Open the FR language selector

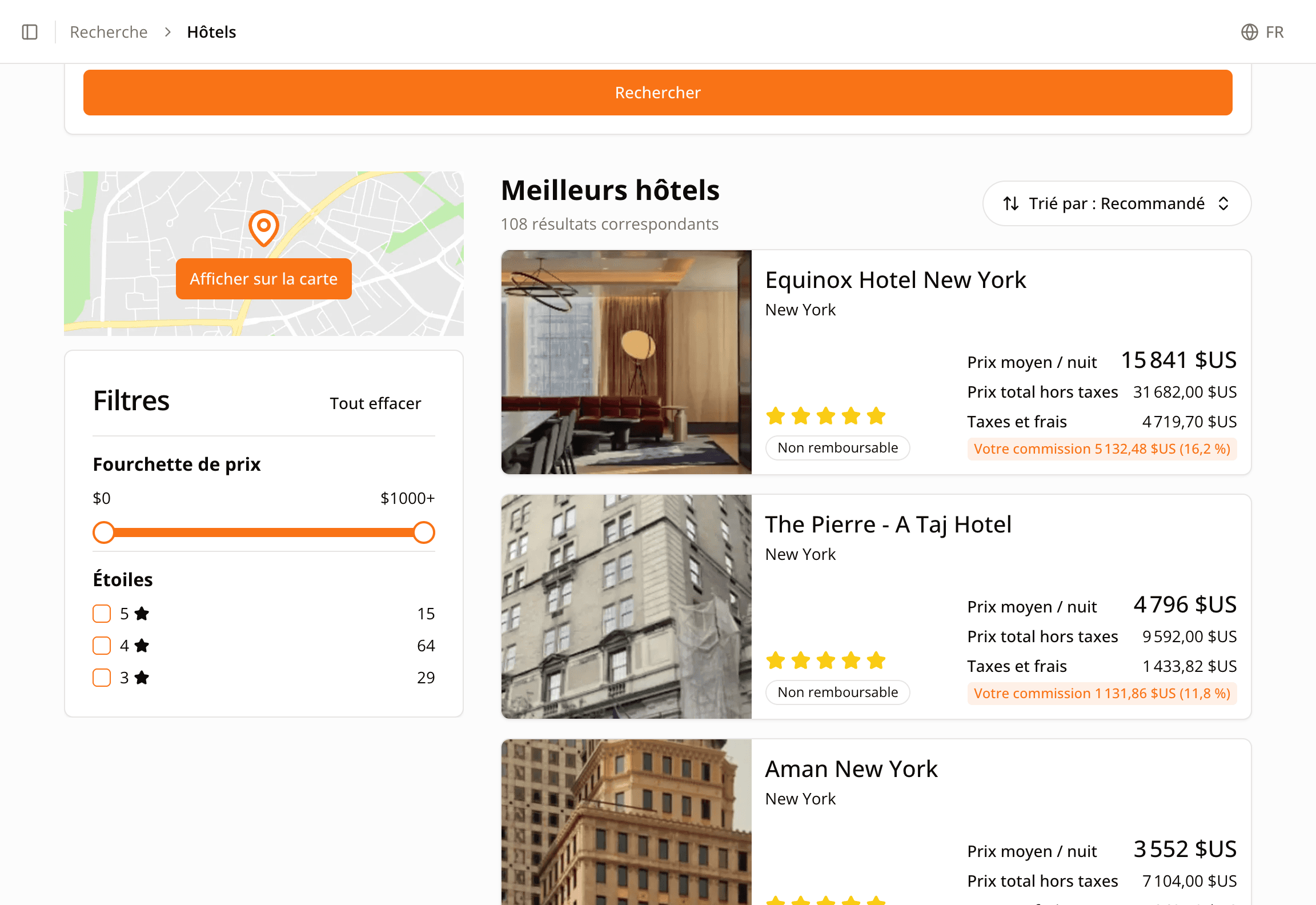[1262, 32]
